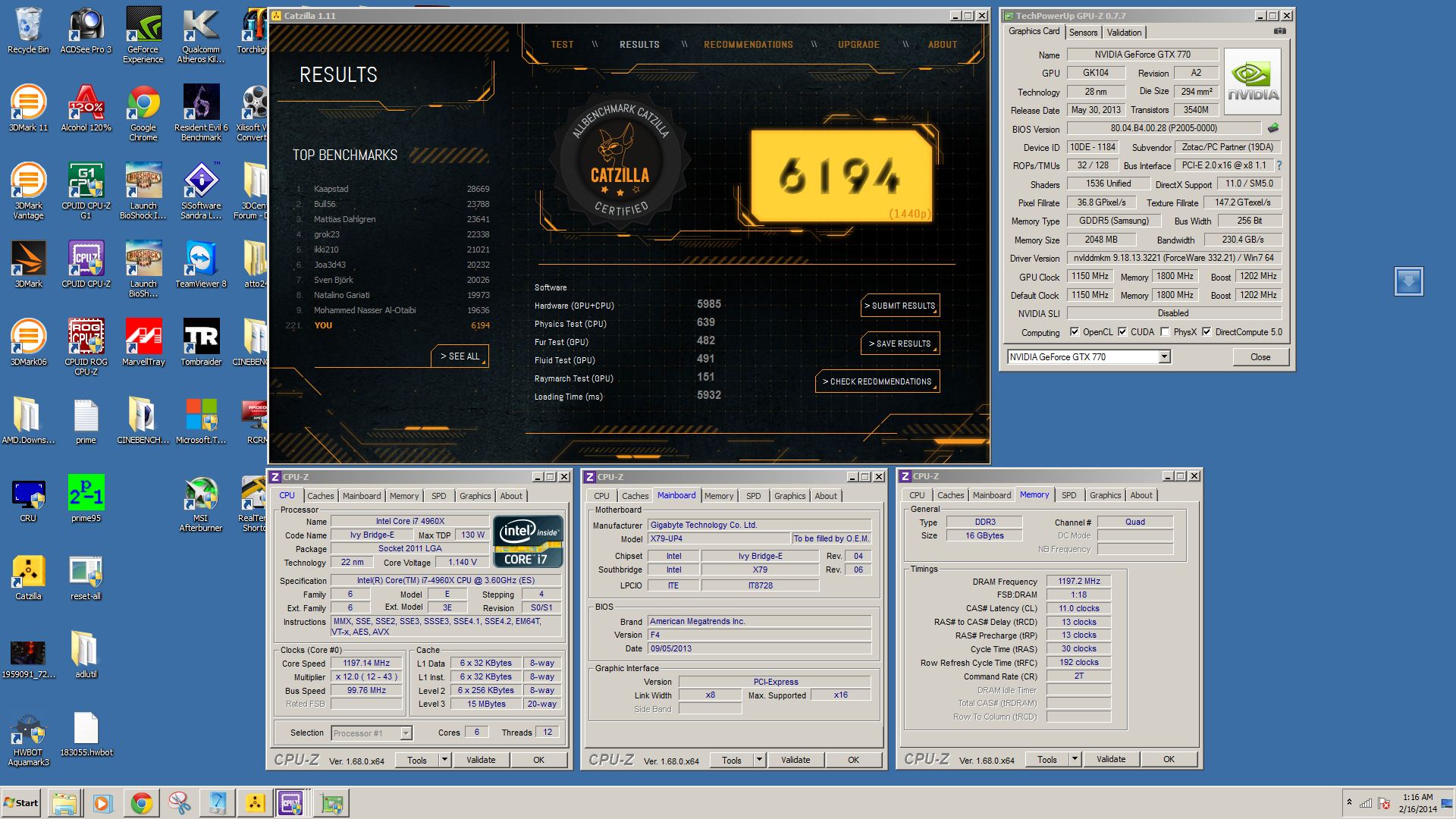Open CPUID ROG CPU-Z desktop icon
This screenshot has width=1456, height=819.
click(86, 347)
